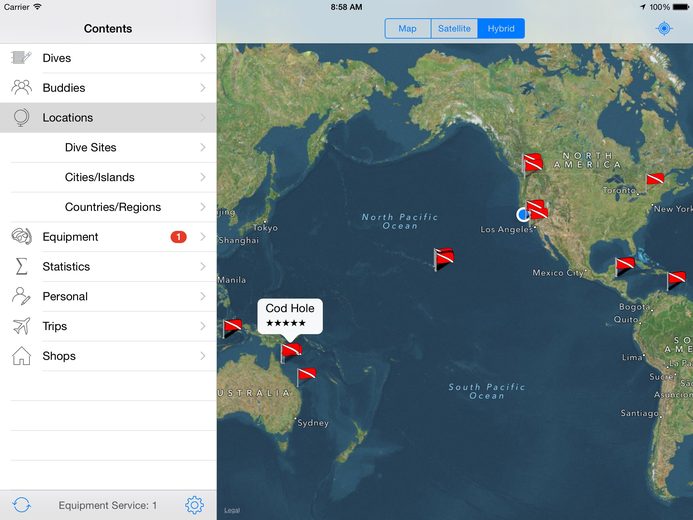Expand the Buddies row chevron
Screen dimensions: 693x520
pyautogui.click(x=203, y=87)
